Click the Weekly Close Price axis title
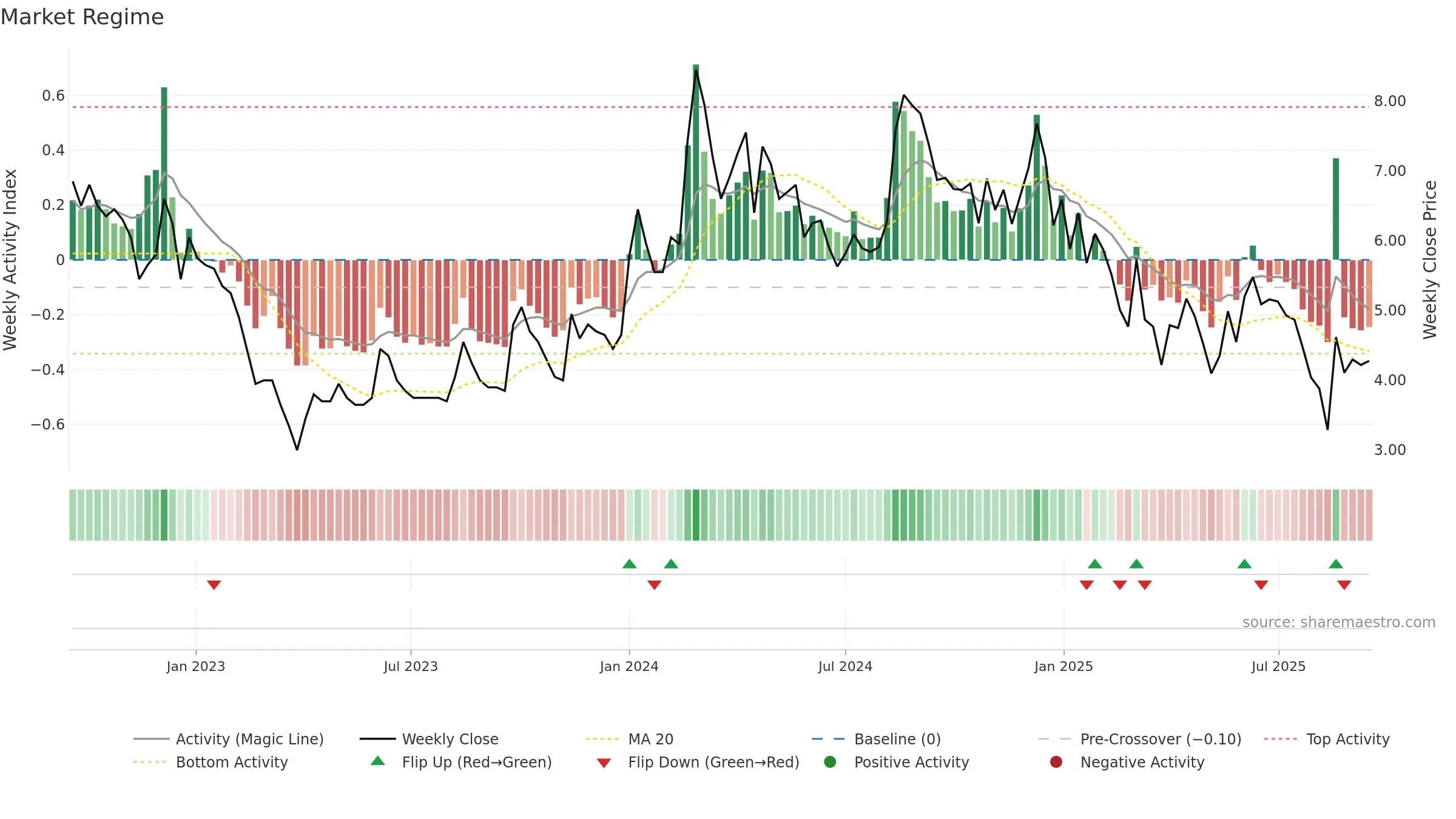 [x=1430, y=260]
